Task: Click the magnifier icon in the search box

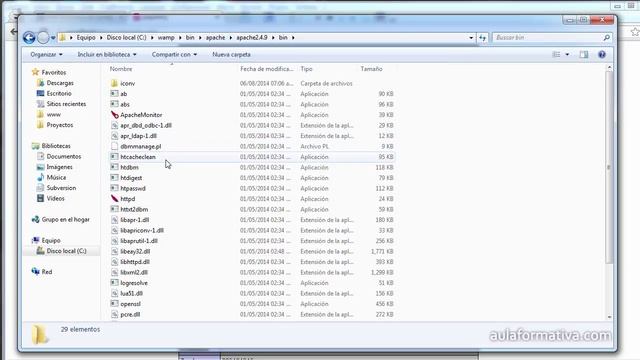Action: pyautogui.click(x=607, y=38)
